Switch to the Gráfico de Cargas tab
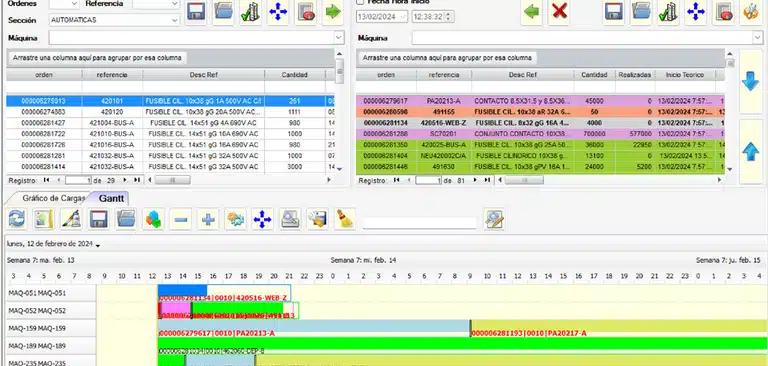 coord(53,198)
